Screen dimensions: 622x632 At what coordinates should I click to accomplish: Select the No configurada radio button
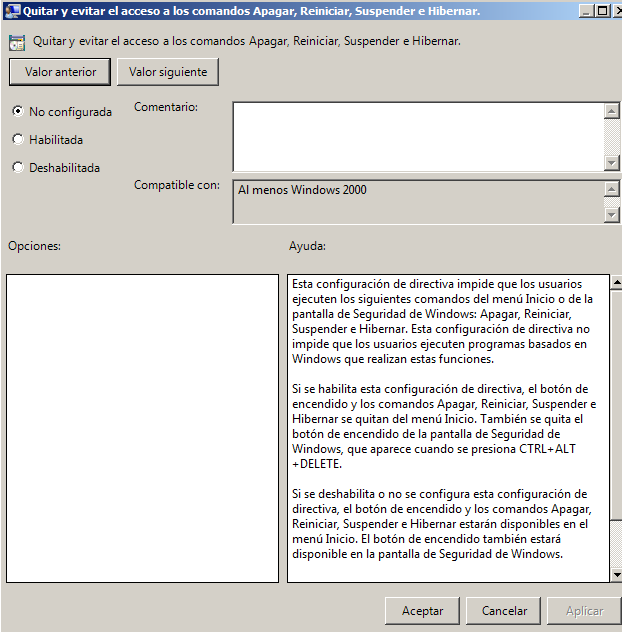[18, 111]
